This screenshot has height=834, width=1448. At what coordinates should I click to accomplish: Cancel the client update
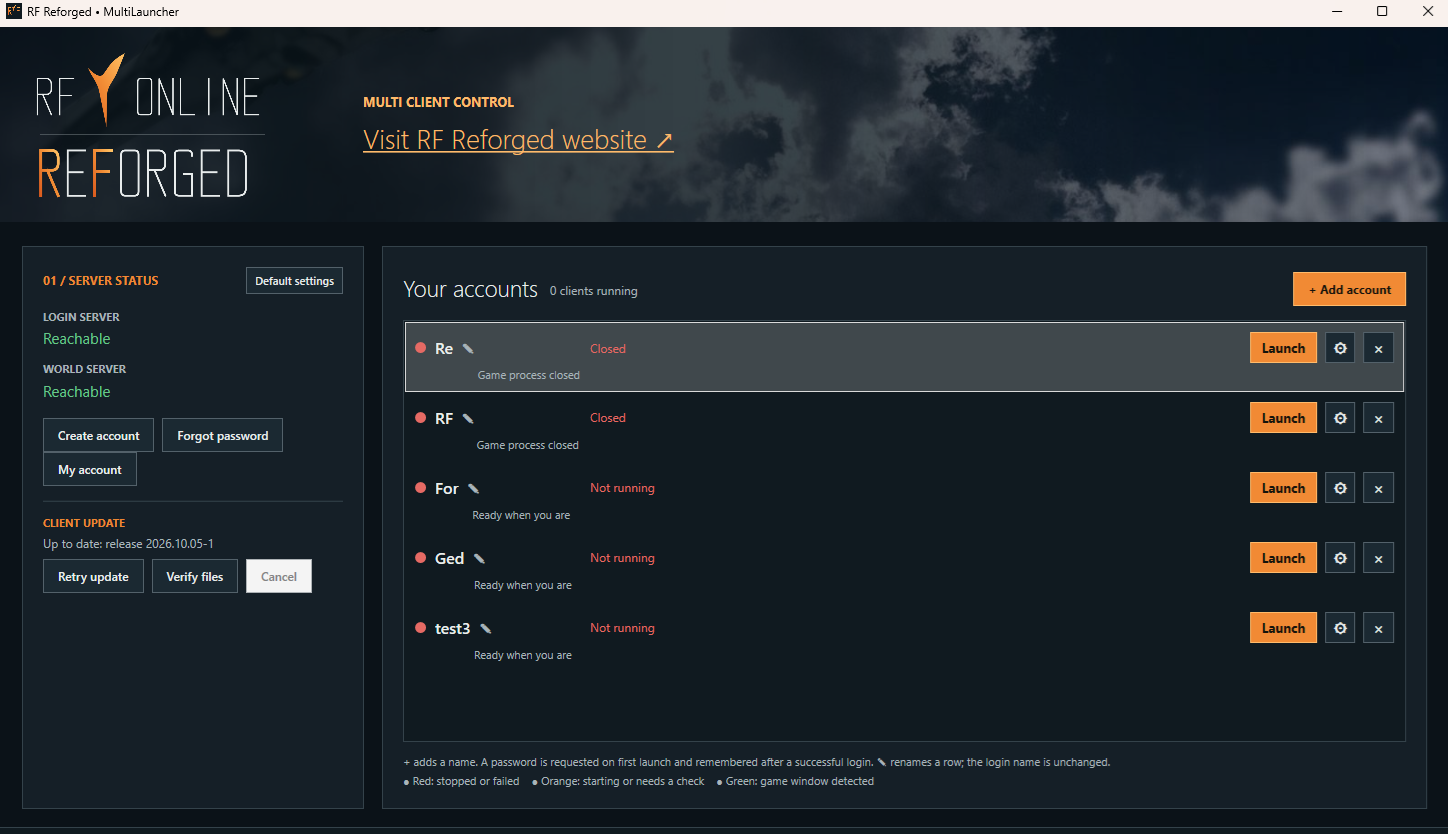pyautogui.click(x=279, y=576)
